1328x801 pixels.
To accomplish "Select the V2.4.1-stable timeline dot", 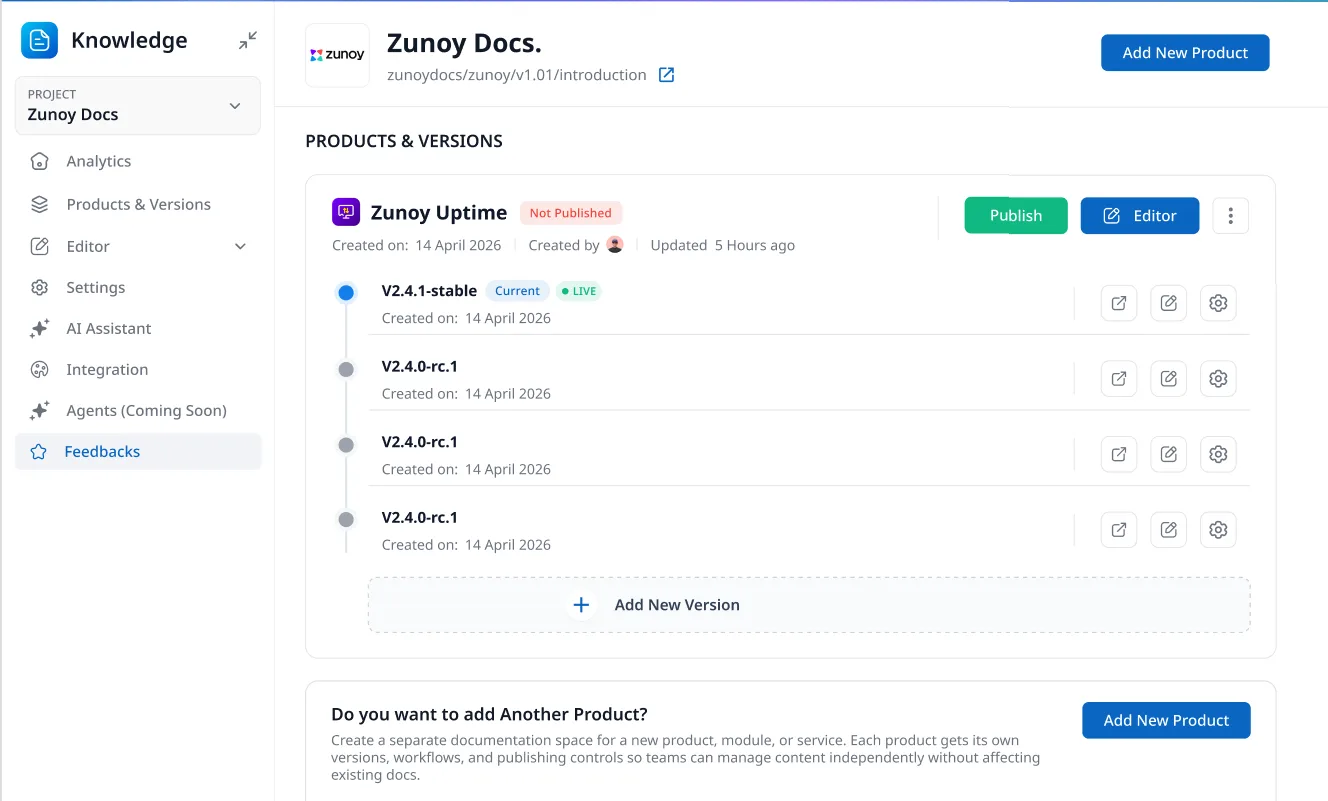I will coord(346,293).
